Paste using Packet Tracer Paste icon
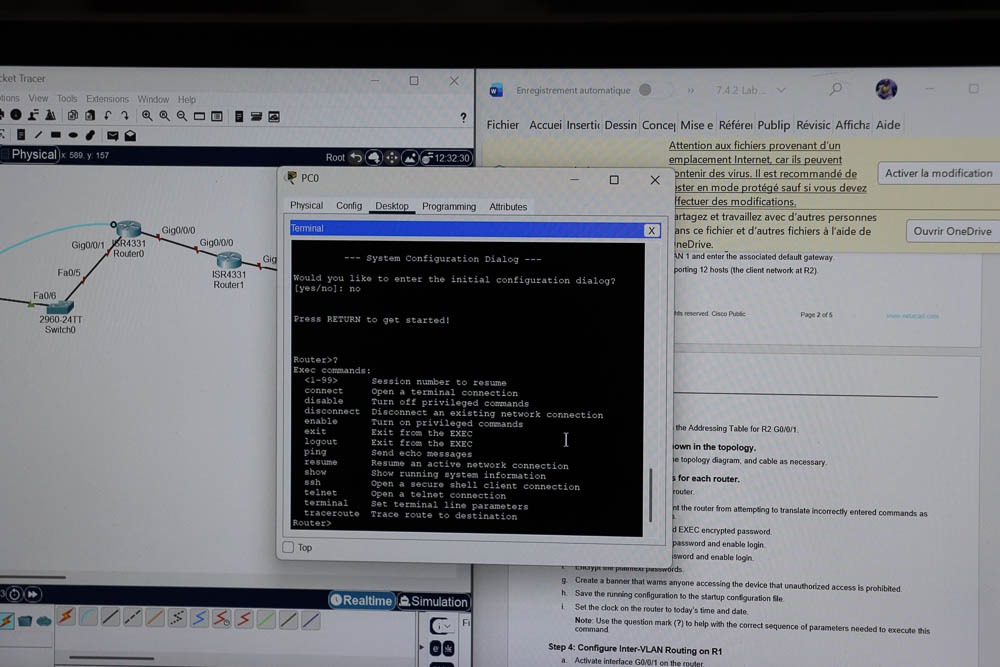Image resolution: width=1000 pixels, height=667 pixels. [90, 115]
